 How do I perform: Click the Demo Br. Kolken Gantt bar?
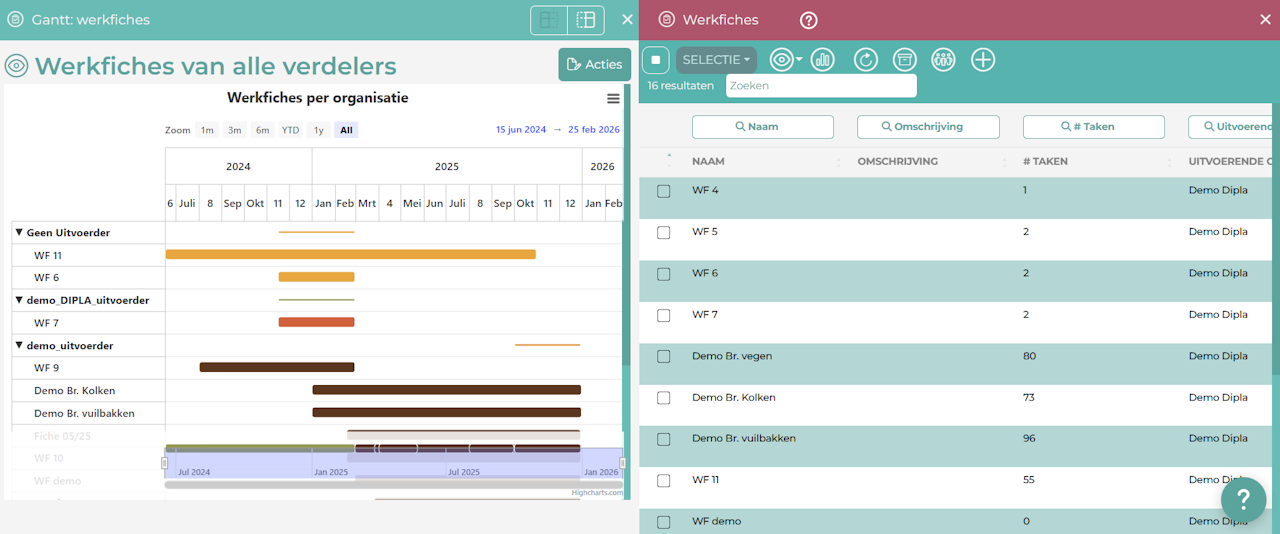pyautogui.click(x=446, y=390)
